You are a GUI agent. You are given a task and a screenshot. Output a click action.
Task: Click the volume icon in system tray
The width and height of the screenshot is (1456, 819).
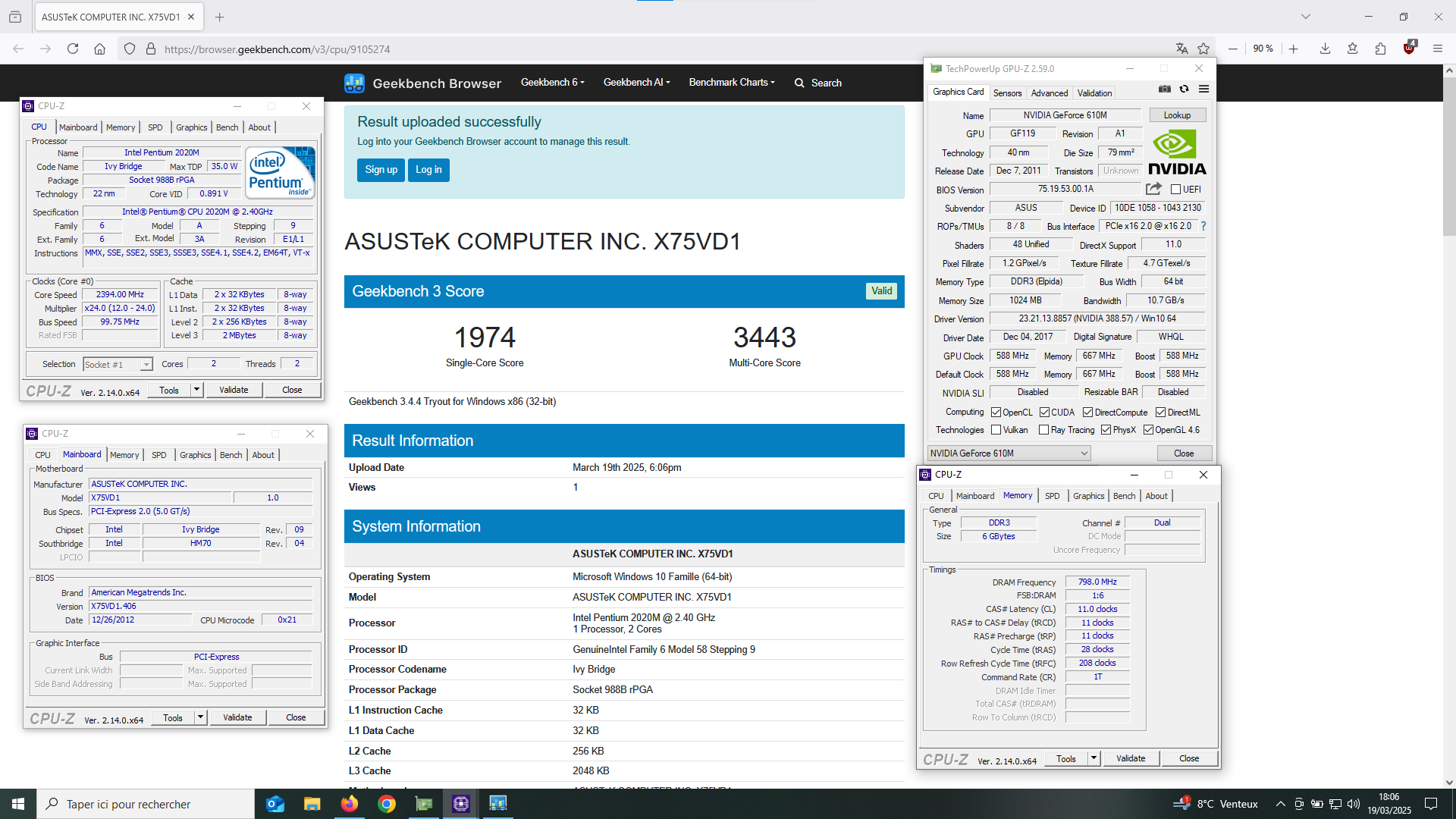tap(1354, 804)
